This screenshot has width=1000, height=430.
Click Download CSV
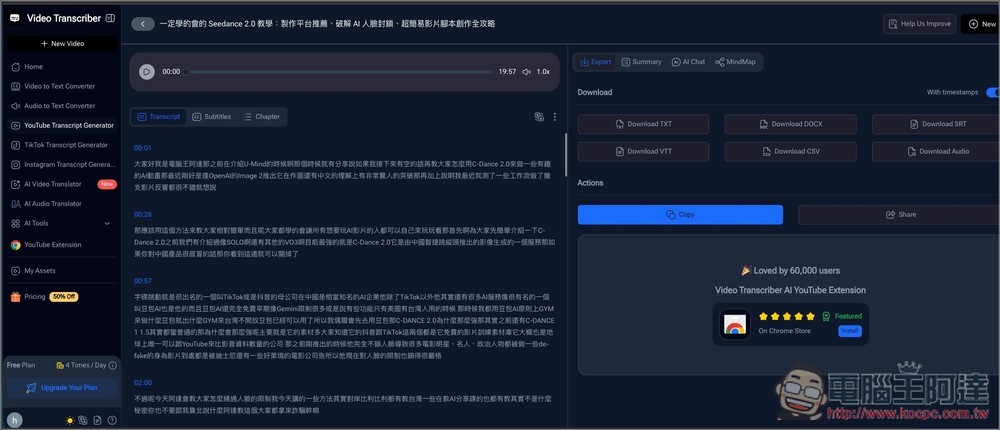(x=790, y=151)
